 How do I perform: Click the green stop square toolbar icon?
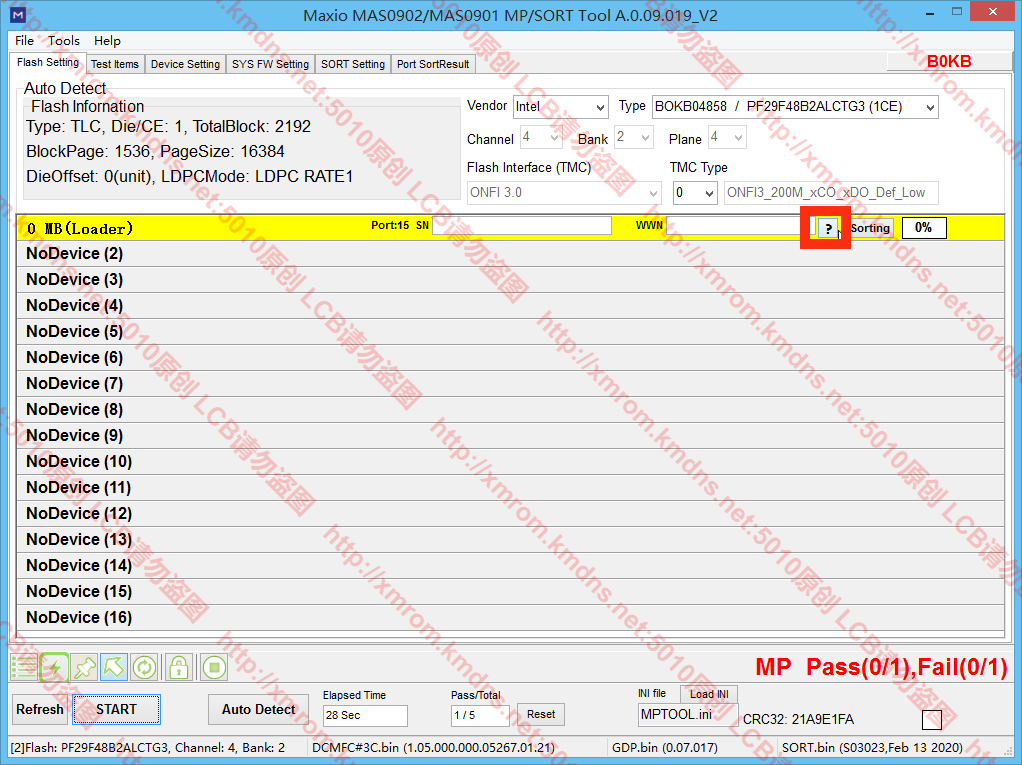213,667
